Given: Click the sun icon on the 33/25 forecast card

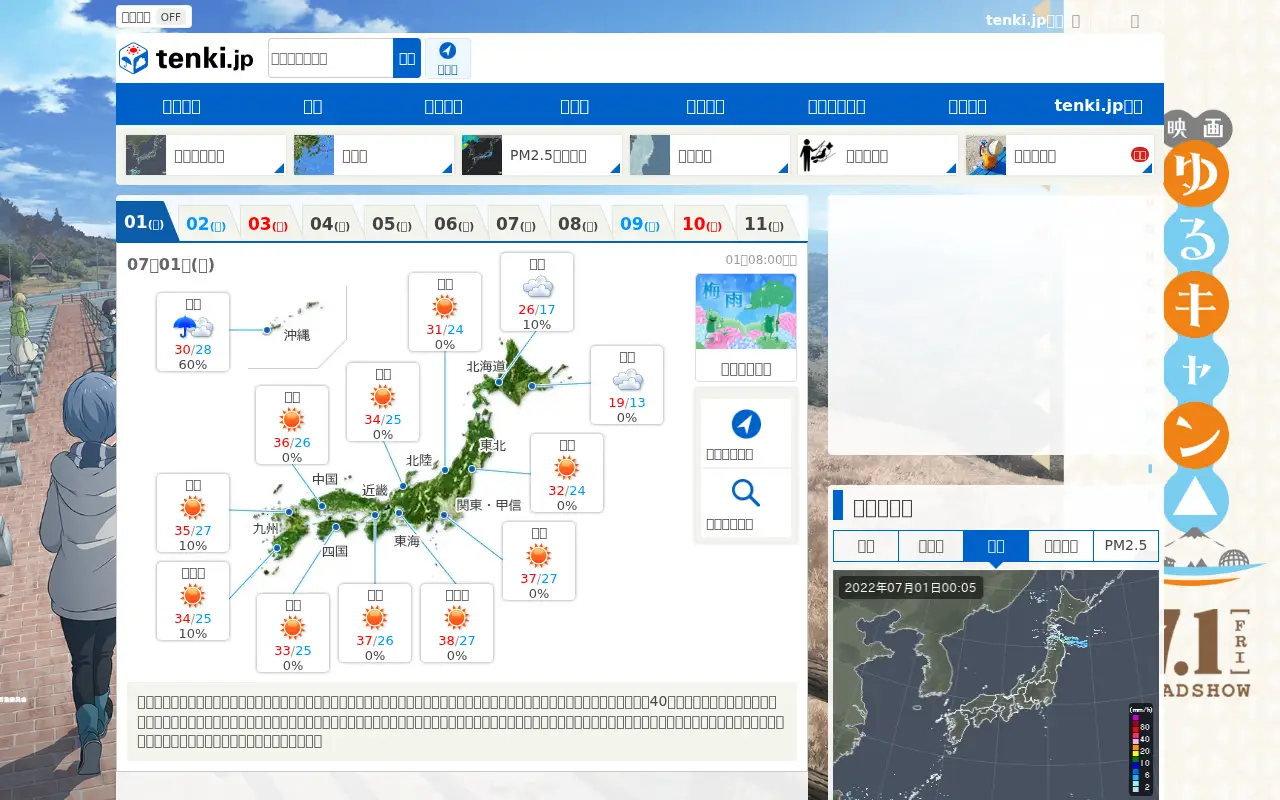Looking at the screenshot, I should (x=293, y=628).
